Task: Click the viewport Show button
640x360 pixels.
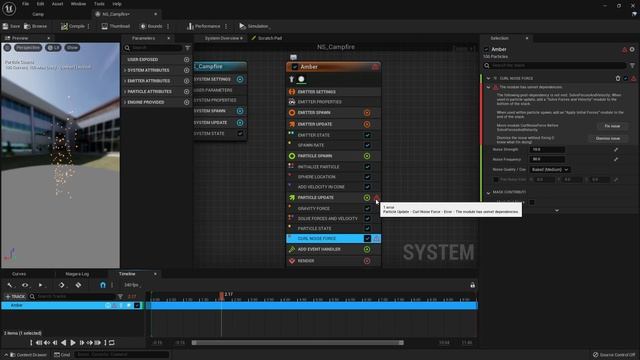Action: click(72, 48)
